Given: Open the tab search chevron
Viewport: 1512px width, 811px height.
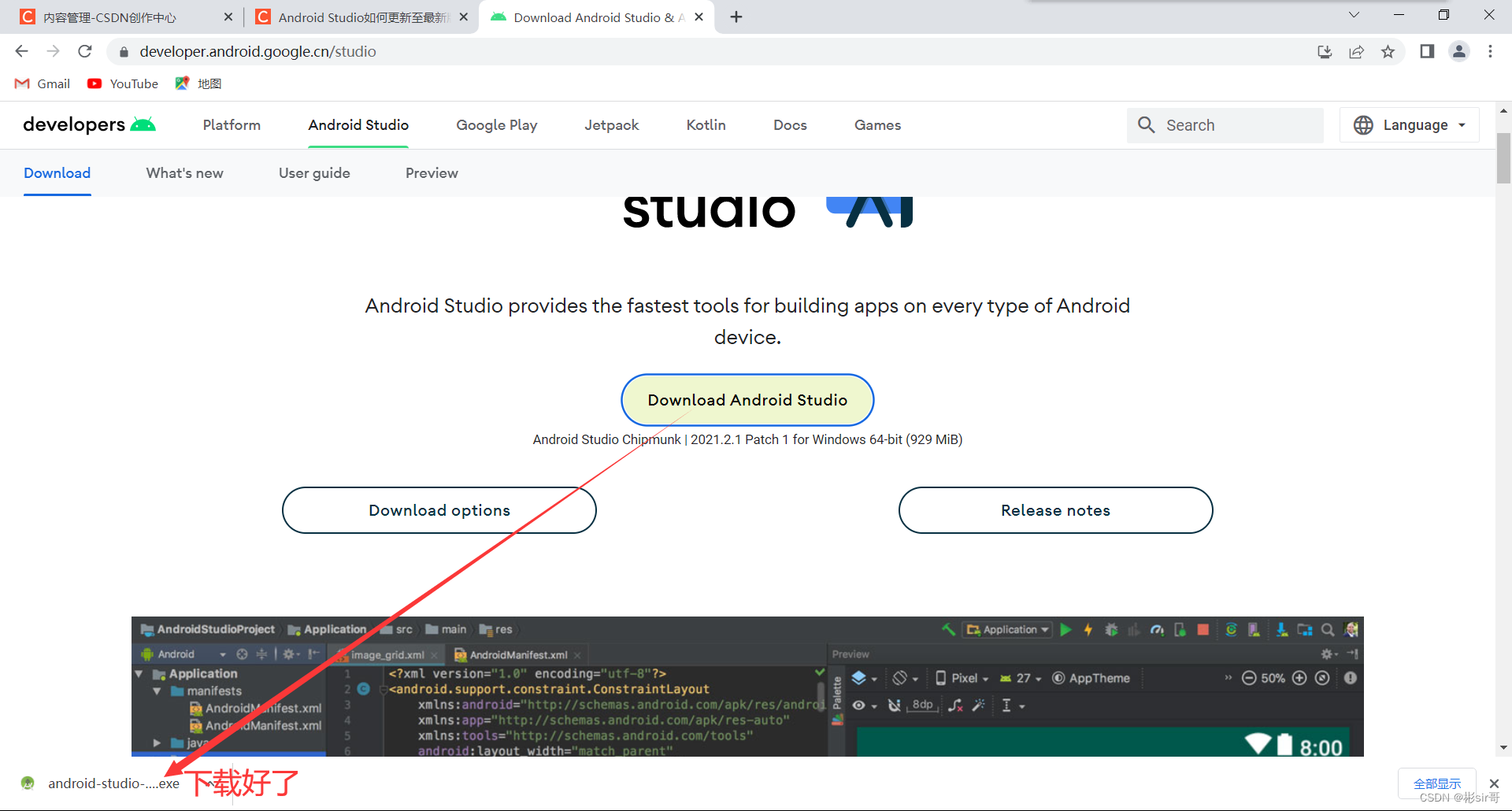Looking at the screenshot, I should click(x=1354, y=15).
